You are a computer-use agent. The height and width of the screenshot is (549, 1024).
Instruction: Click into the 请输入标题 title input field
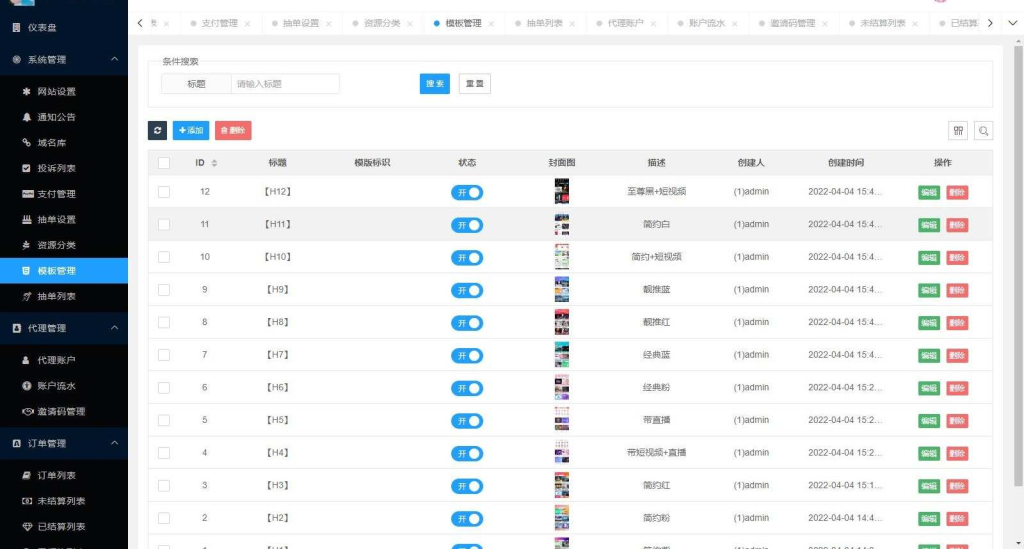pyautogui.click(x=285, y=84)
